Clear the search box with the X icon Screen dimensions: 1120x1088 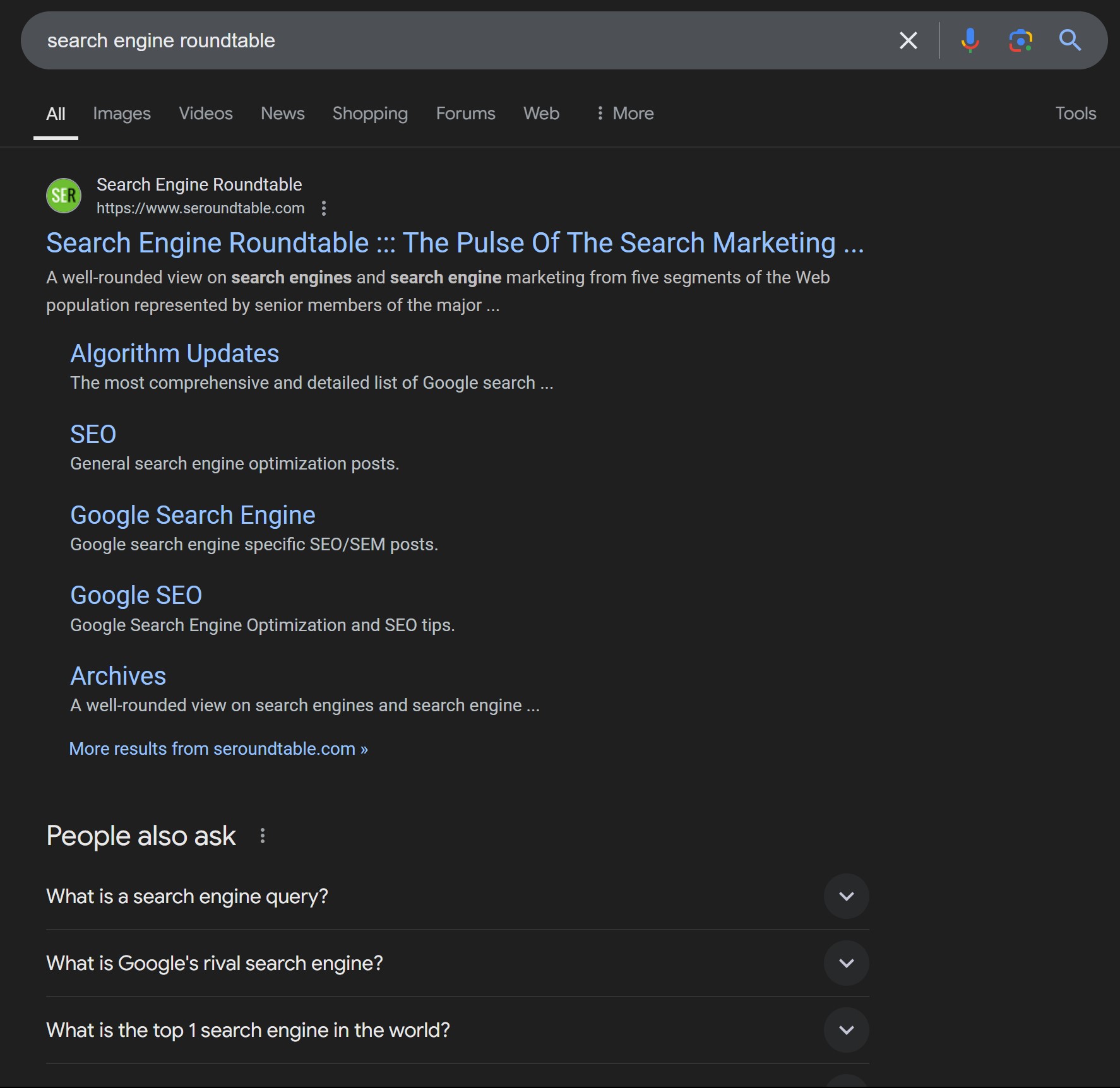pyautogui.click(x=908, y=40)
